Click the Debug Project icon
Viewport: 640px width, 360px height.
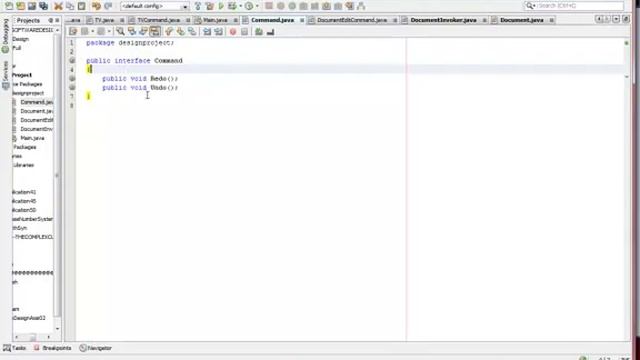tap(232, 6)
